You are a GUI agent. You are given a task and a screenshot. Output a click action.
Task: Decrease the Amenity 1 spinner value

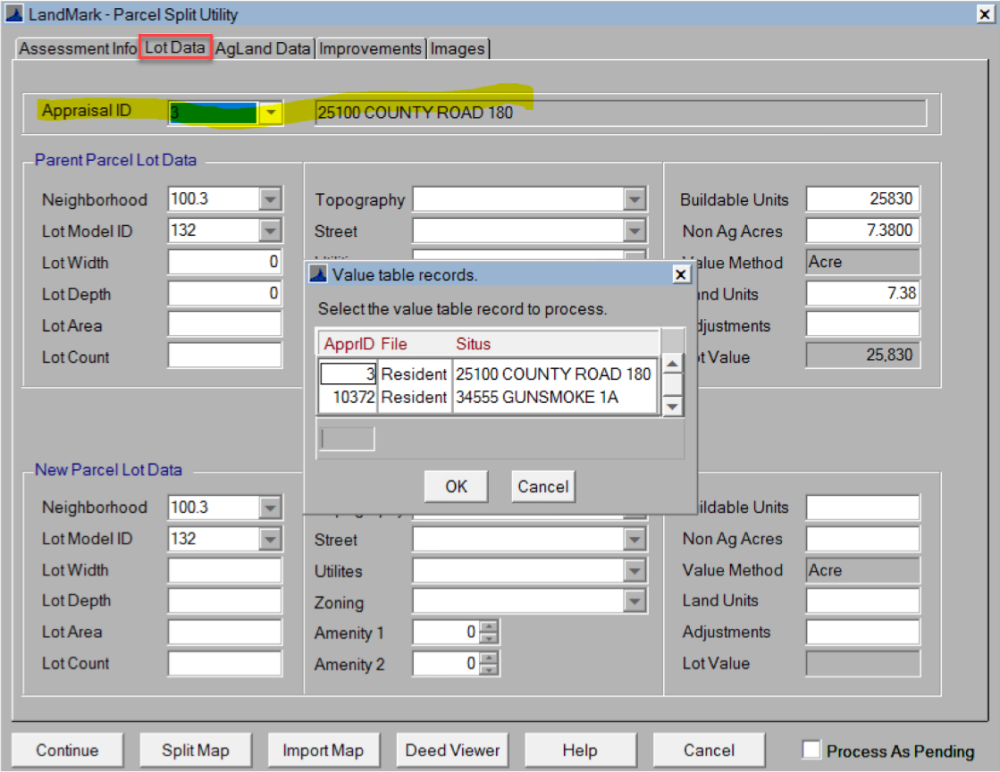click(x=489, y=639)
